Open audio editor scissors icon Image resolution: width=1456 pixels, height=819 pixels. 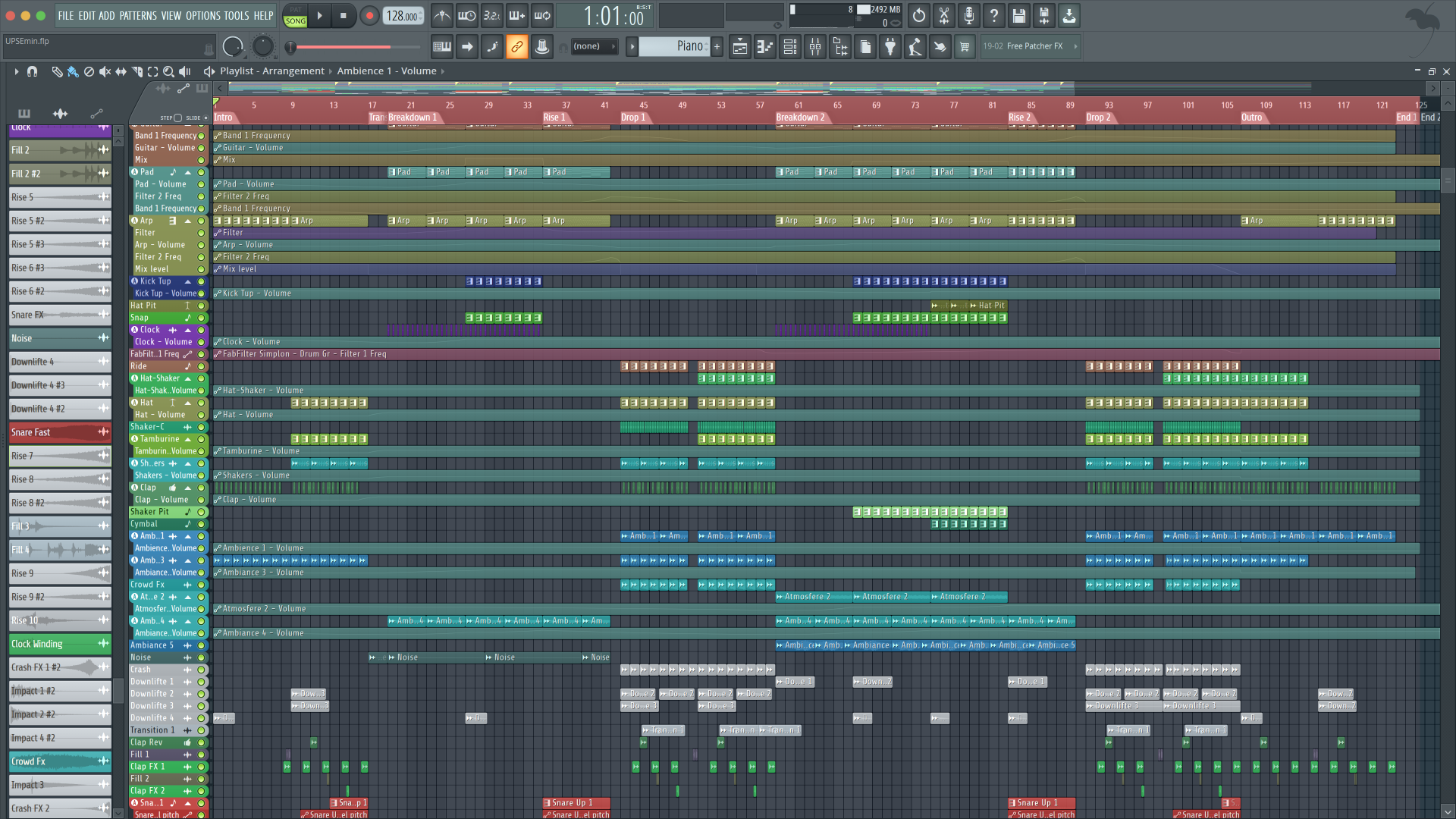[944, 16]
